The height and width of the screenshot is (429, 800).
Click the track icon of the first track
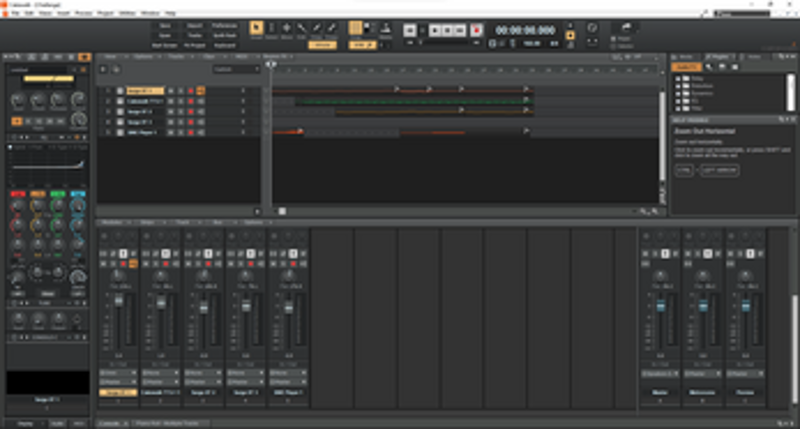(x=120, y=91)
